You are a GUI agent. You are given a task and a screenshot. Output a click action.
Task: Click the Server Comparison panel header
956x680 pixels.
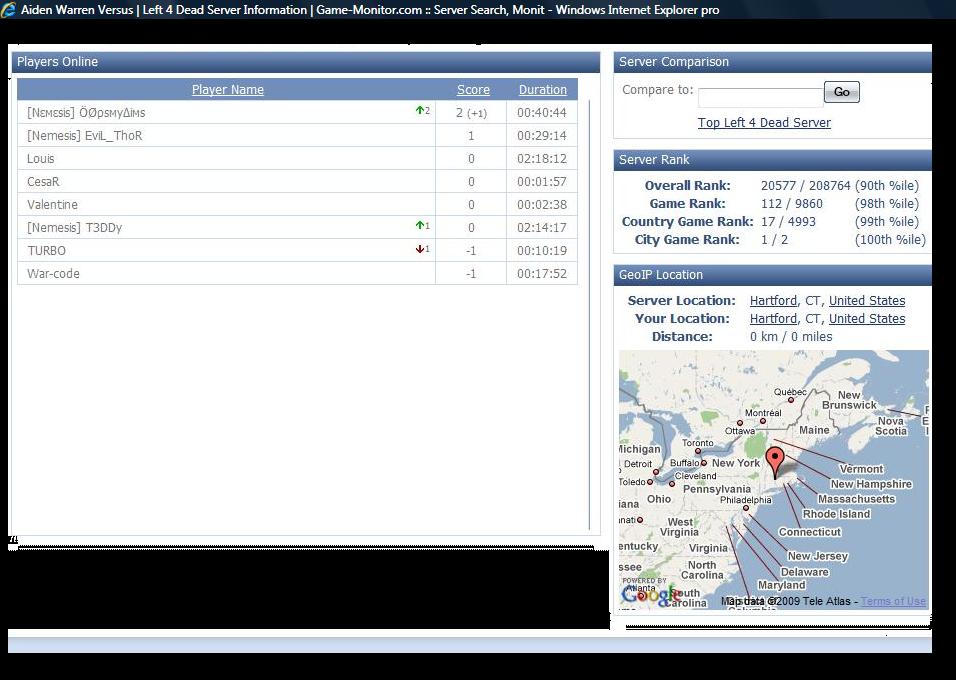pyautogui.click(x=772, y=62)
